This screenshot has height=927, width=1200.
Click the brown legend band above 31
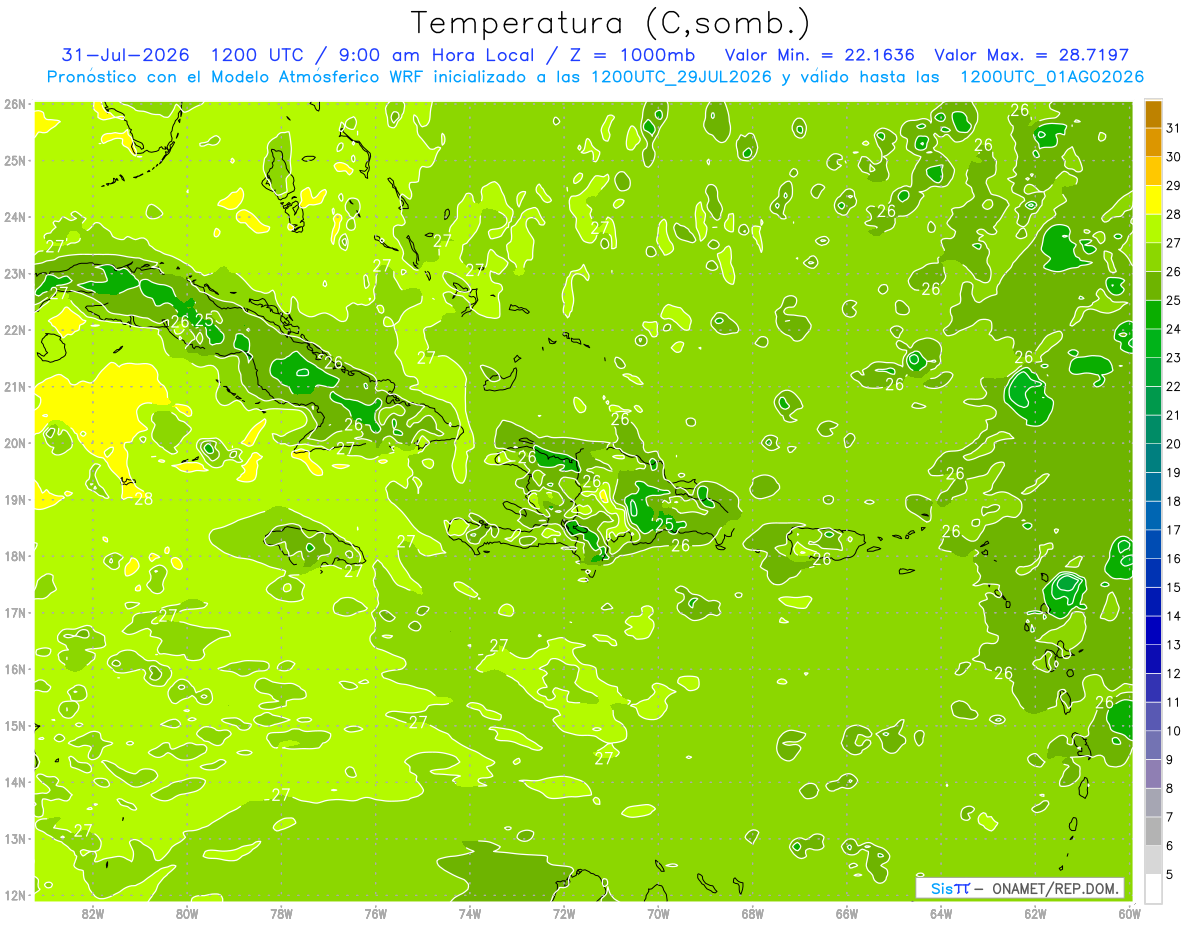click(x=1153, y=115)
